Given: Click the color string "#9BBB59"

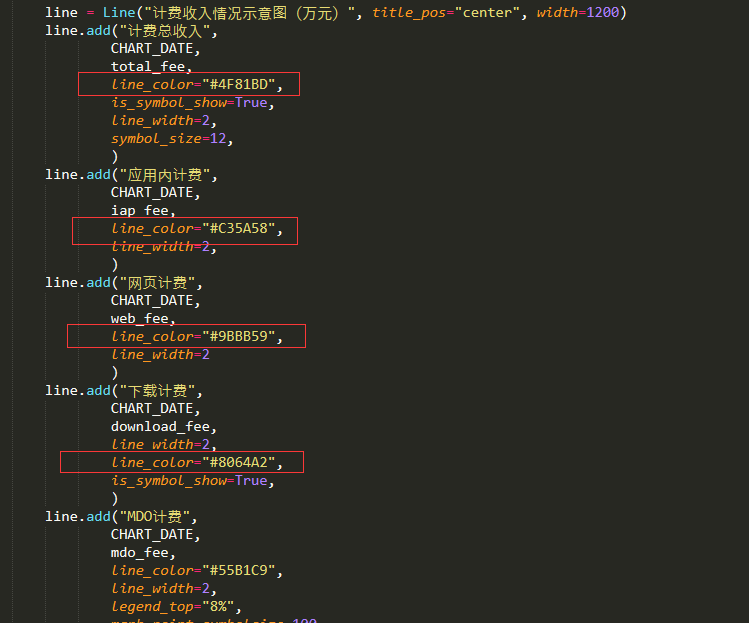Looking at the screenshot, I should point(239,336).
